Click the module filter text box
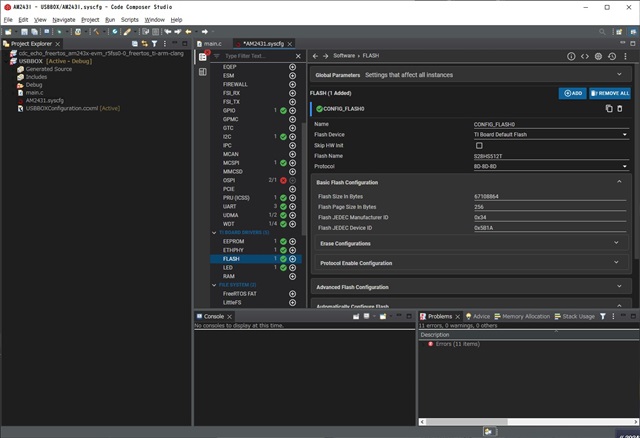Image resolution: width=640 pixels, height=438 pixels. pos(257,56)
